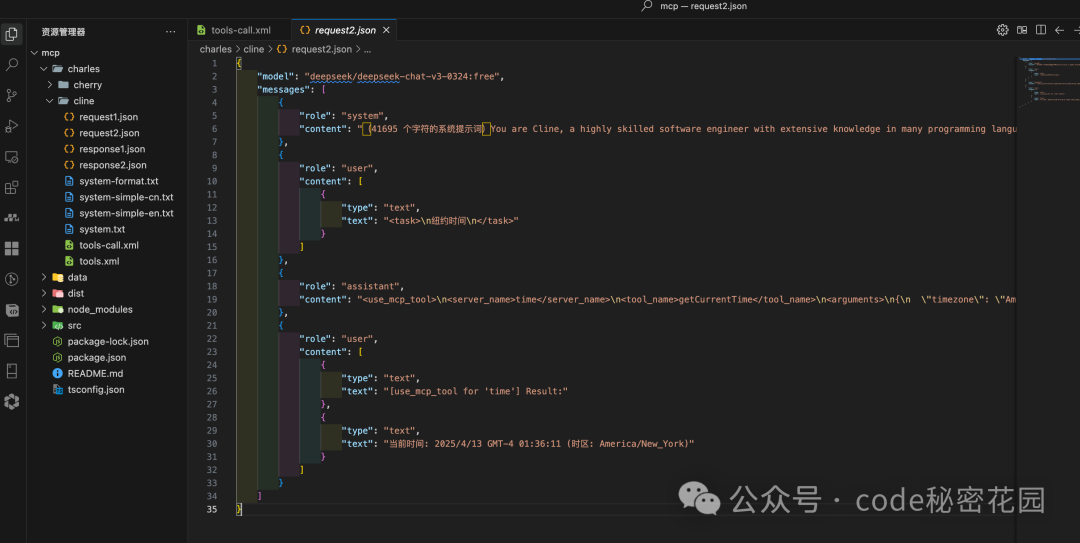Screen dimensions: 1080x543
Task: Click the '41695 个字符的系统提示词' text
Action: 426,129
